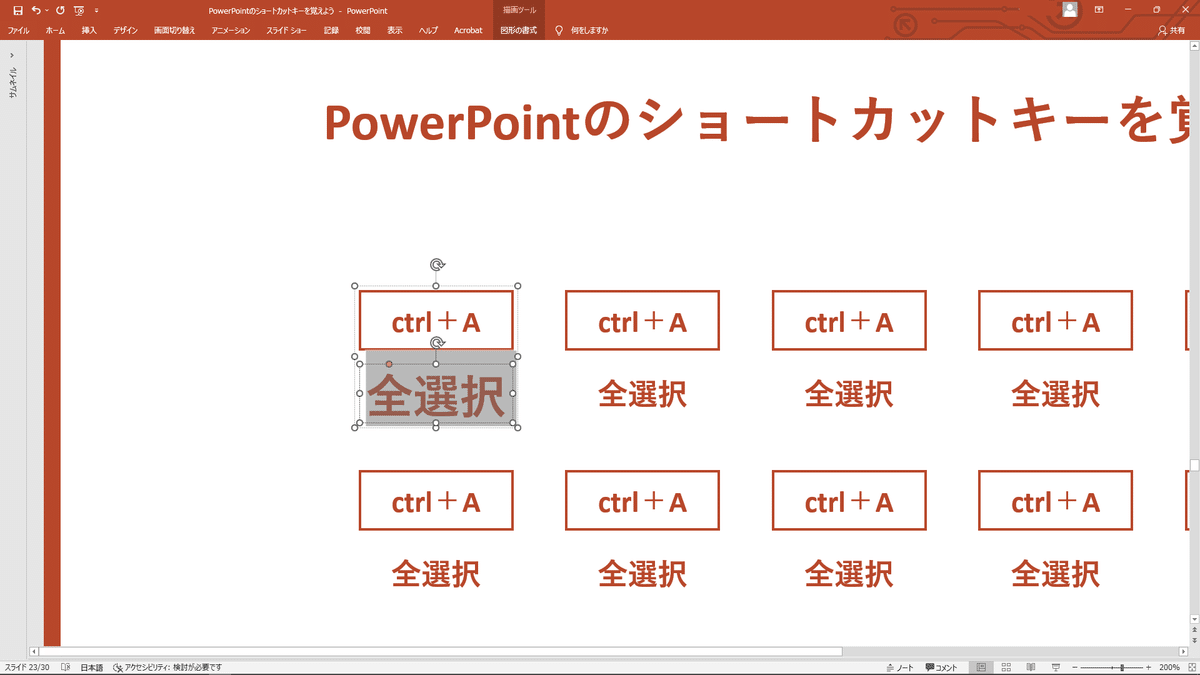Click the Next Slide double-arrow button

click(1194, 640)
